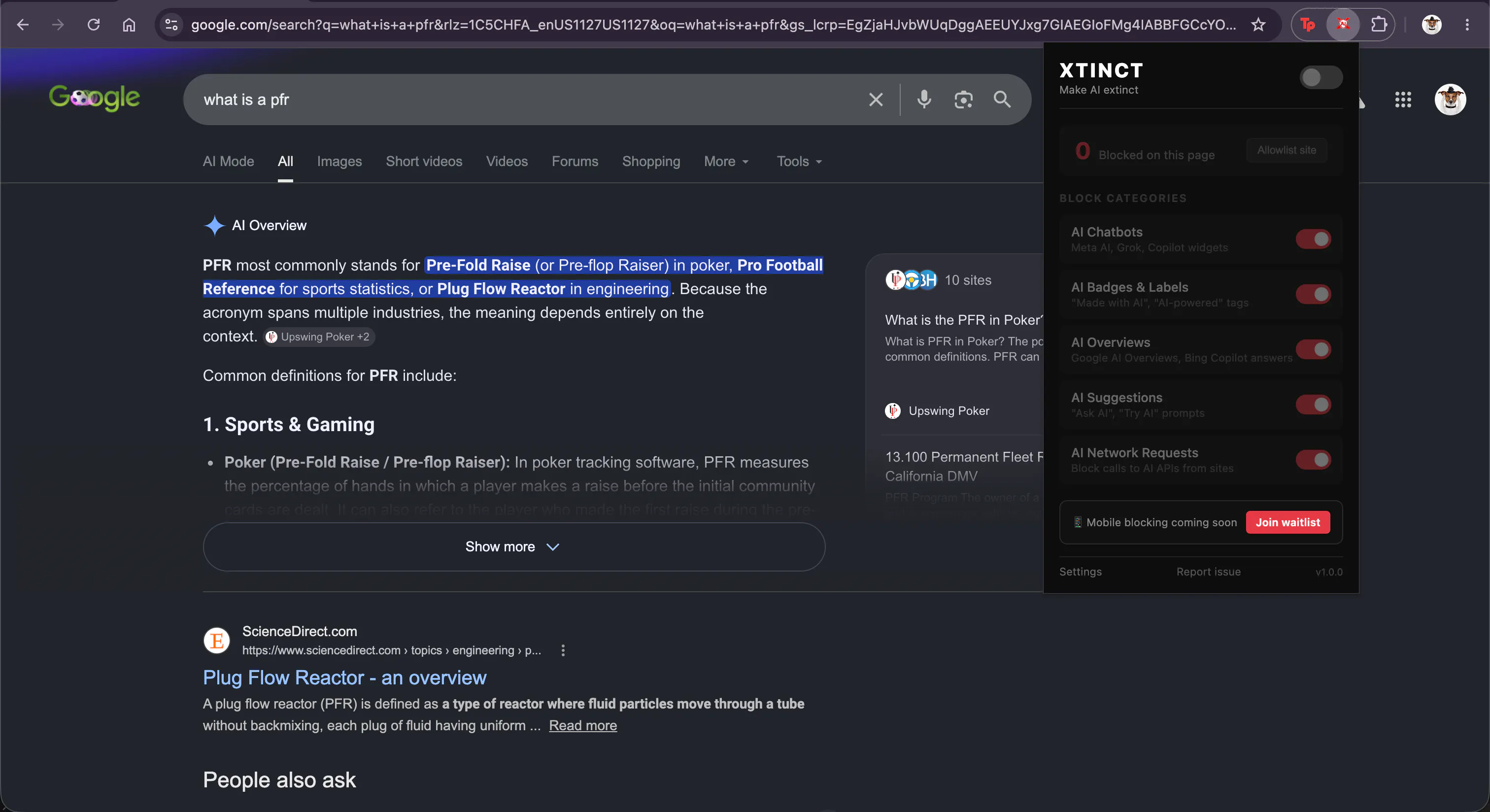Switch to Shopping tab

tap(651, 161)
